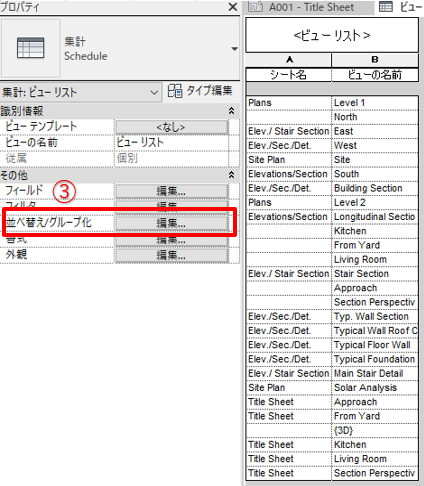This screenshot has width=424, height=486.
Task: Click the ビュー テンプレート <なし> button
Action: pyautogui.click(x=172, y=127)
